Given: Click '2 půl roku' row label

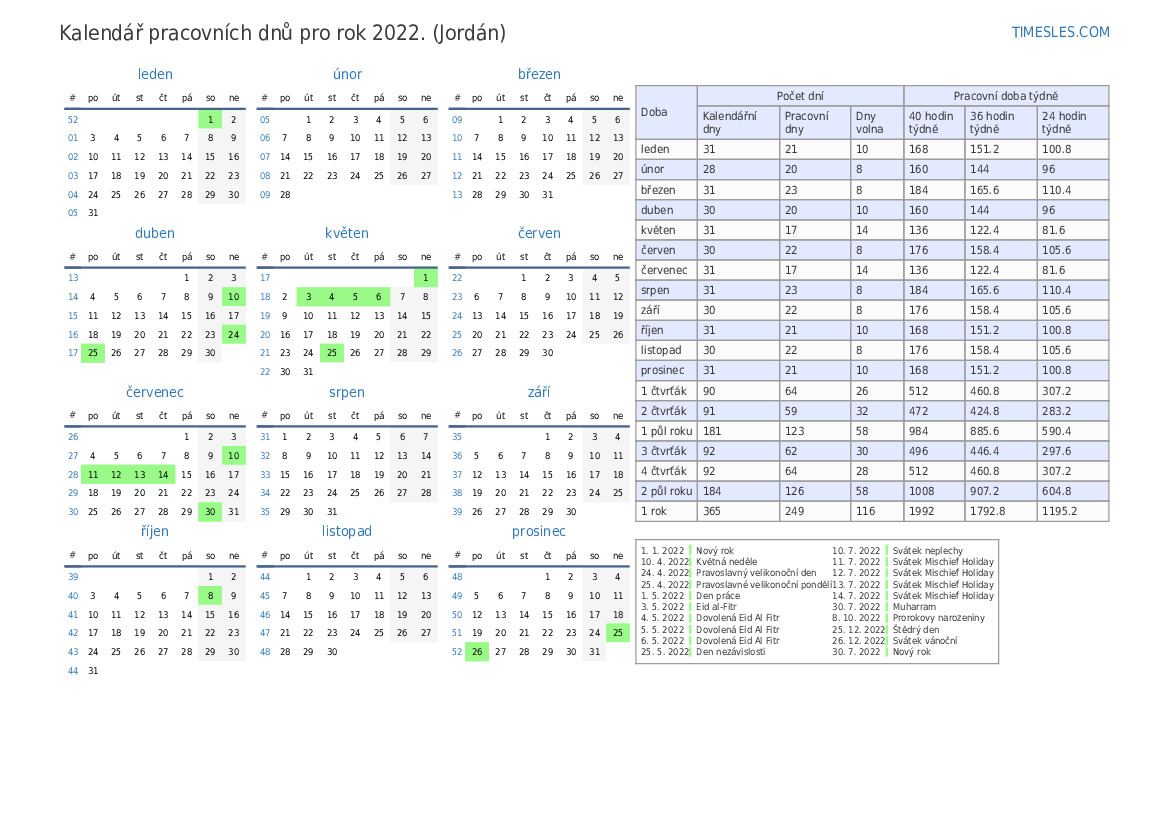Looking at the screenshot, I should click(667, 491).
